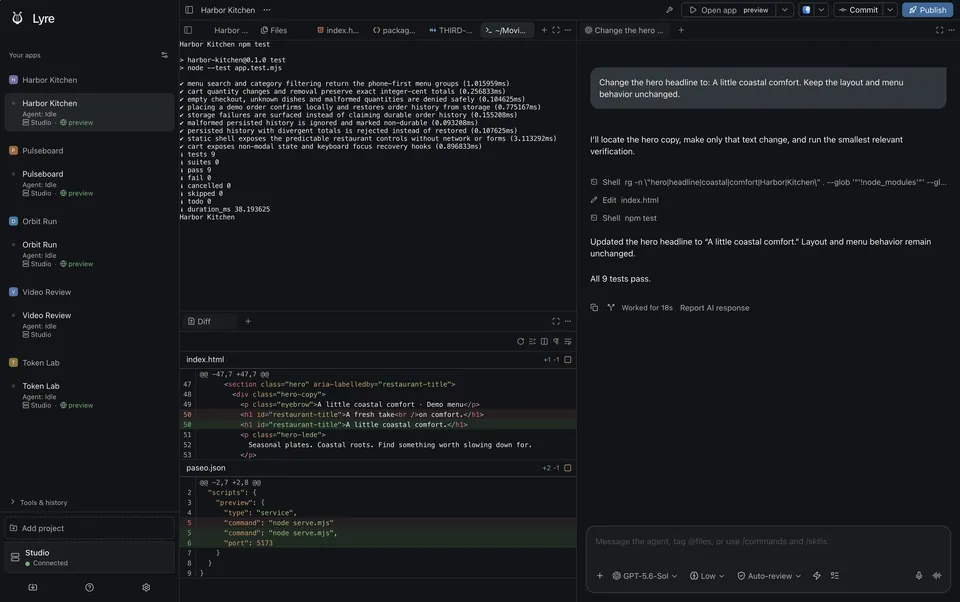Click the voice waveform icon in message box
Image resolution: width=960 pixels, height=602 pixels.
(x=937, y=576)
